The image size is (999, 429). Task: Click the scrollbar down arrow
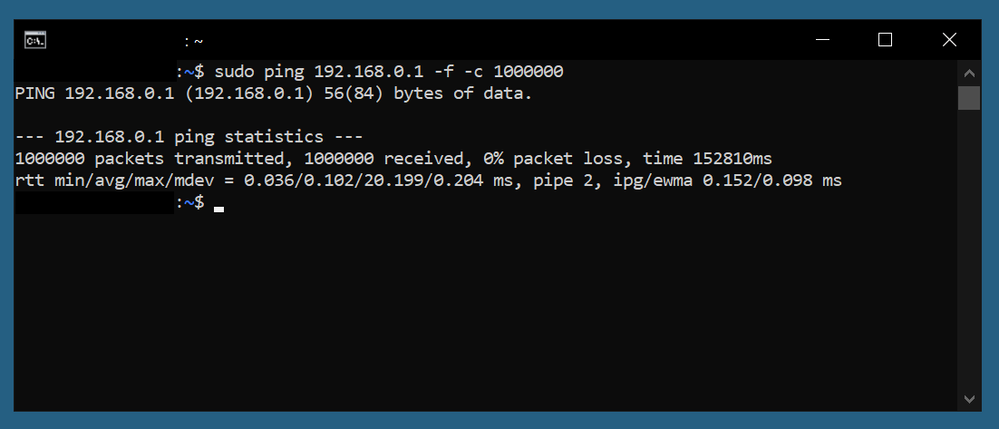(x=969, y=399)
